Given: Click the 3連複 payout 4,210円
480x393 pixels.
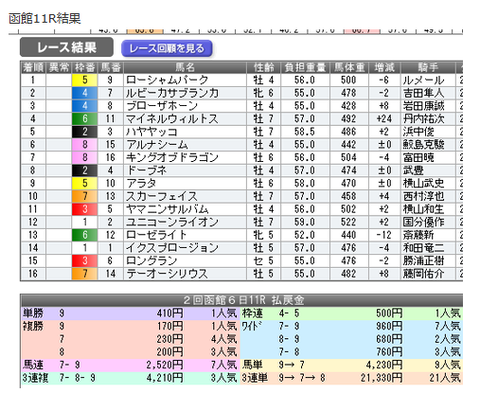Looking at the screenshot, I should coord(165,378).
